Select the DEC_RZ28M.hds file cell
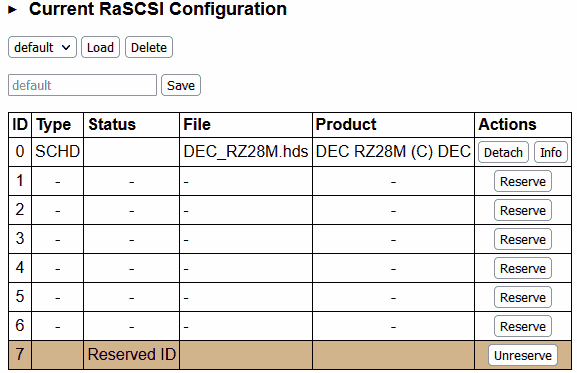The width and height of the screenshot is (577, 373). (246, 152)
